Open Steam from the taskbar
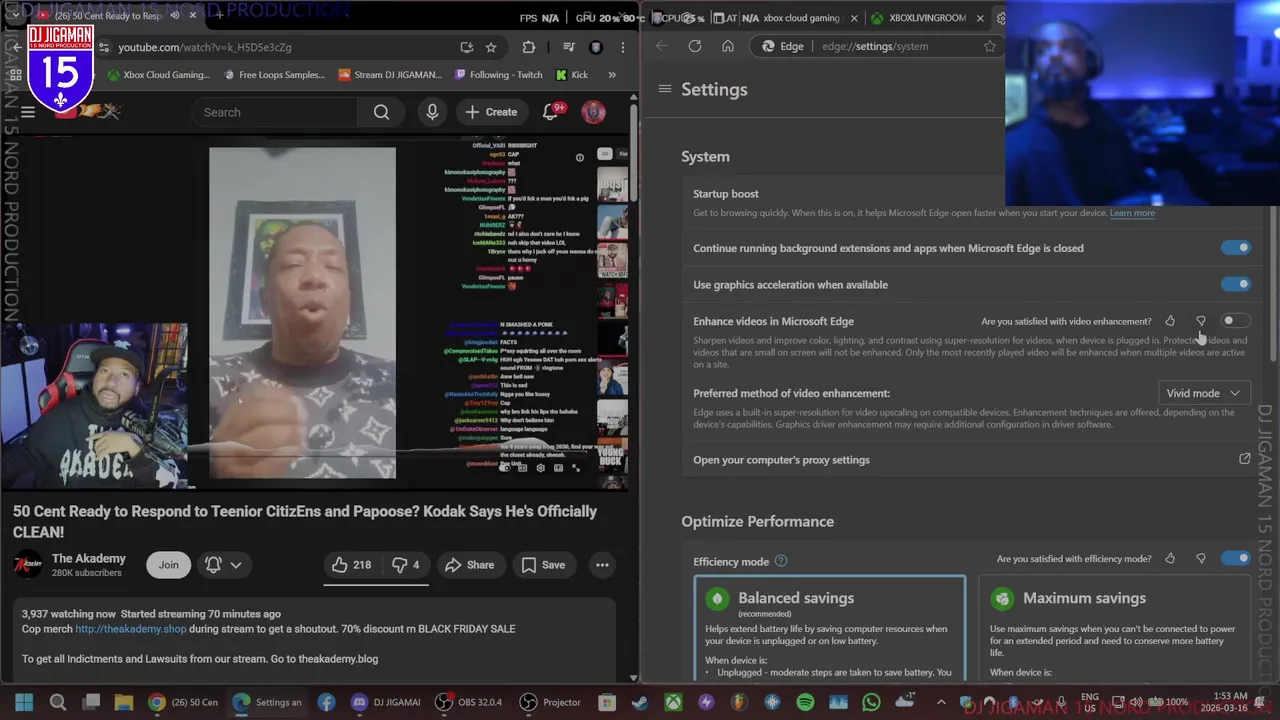 (640, 703)
